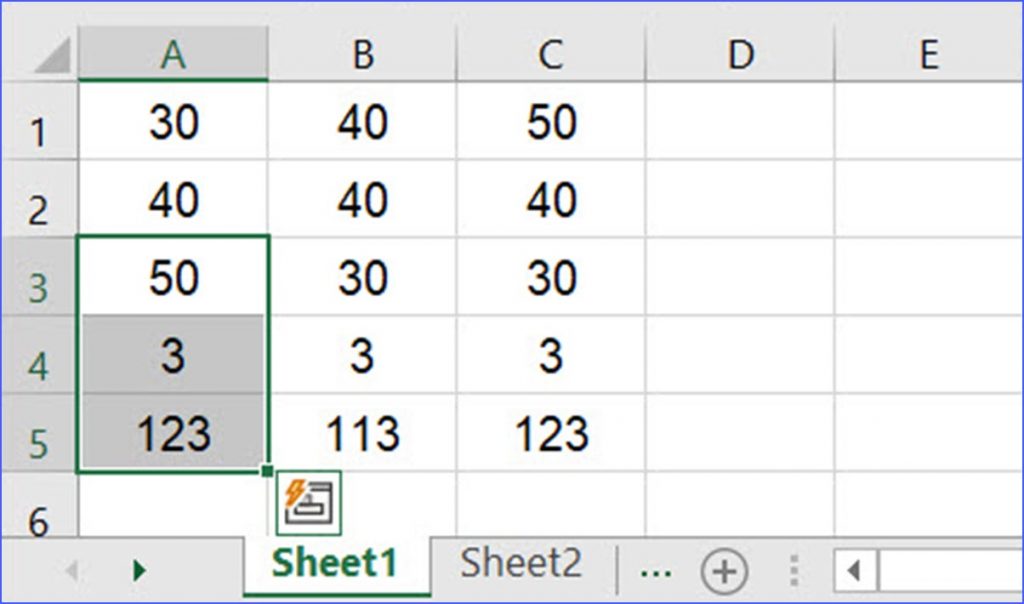Select the cell with value 30 in A1
1024x604 pixels.
pyautogui.click(x=173, y=121)
